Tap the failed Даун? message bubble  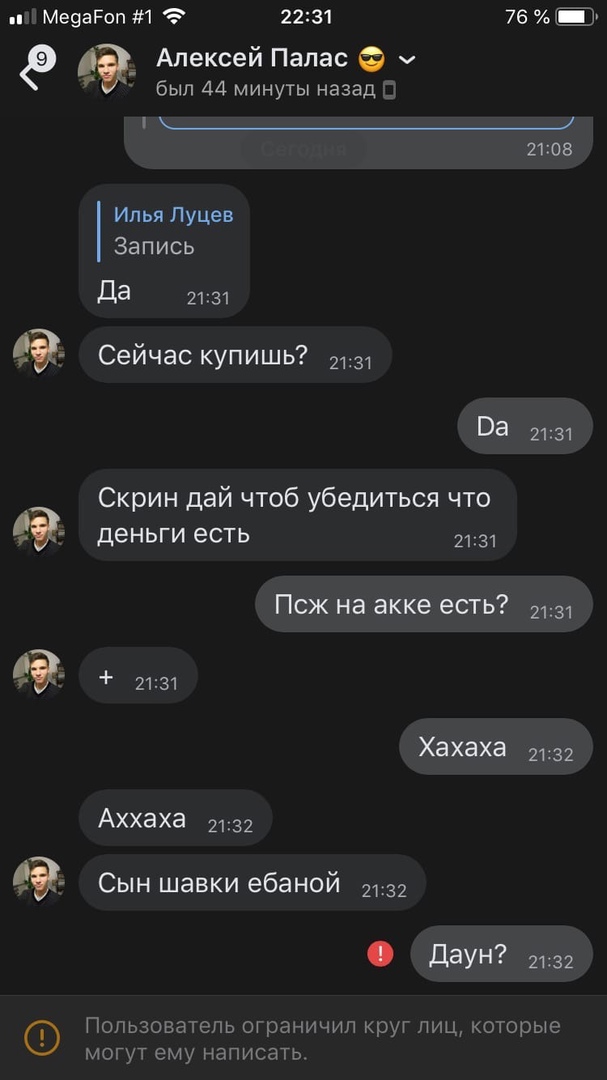tap(502, 954)
